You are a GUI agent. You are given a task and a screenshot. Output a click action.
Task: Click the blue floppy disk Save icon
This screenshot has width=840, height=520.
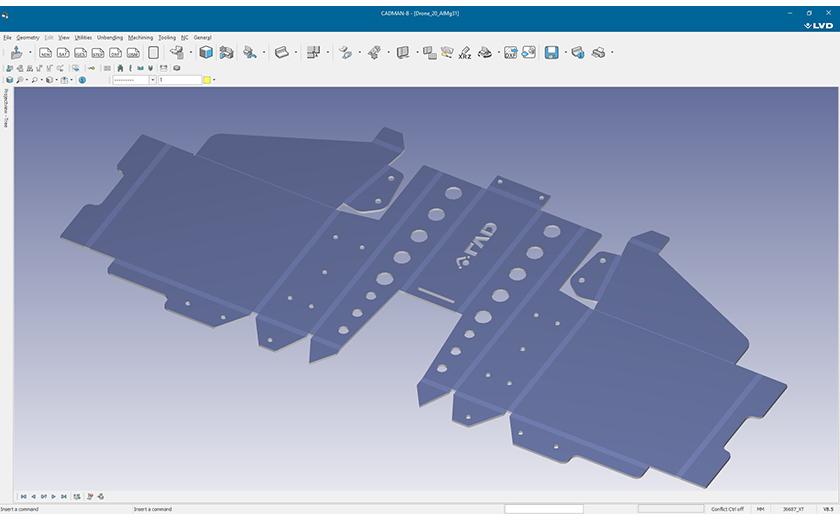[x=551, y=52]
